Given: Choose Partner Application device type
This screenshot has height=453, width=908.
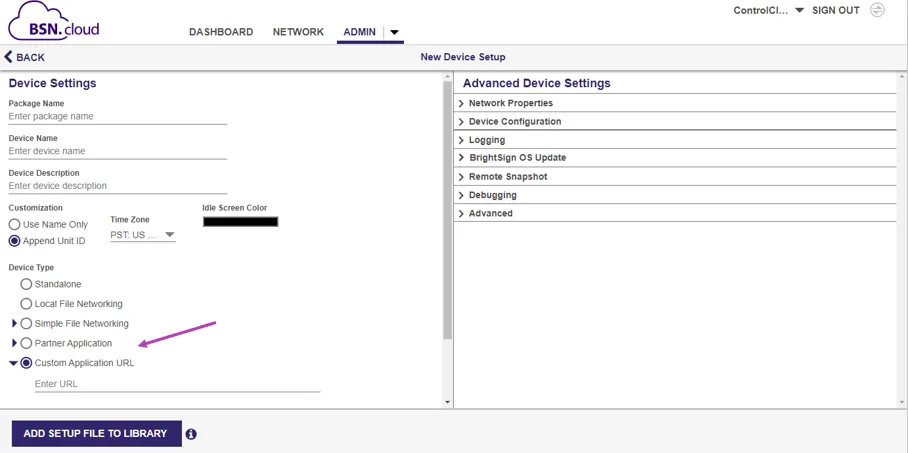Looking at the screenshot, I should point(26,344).
